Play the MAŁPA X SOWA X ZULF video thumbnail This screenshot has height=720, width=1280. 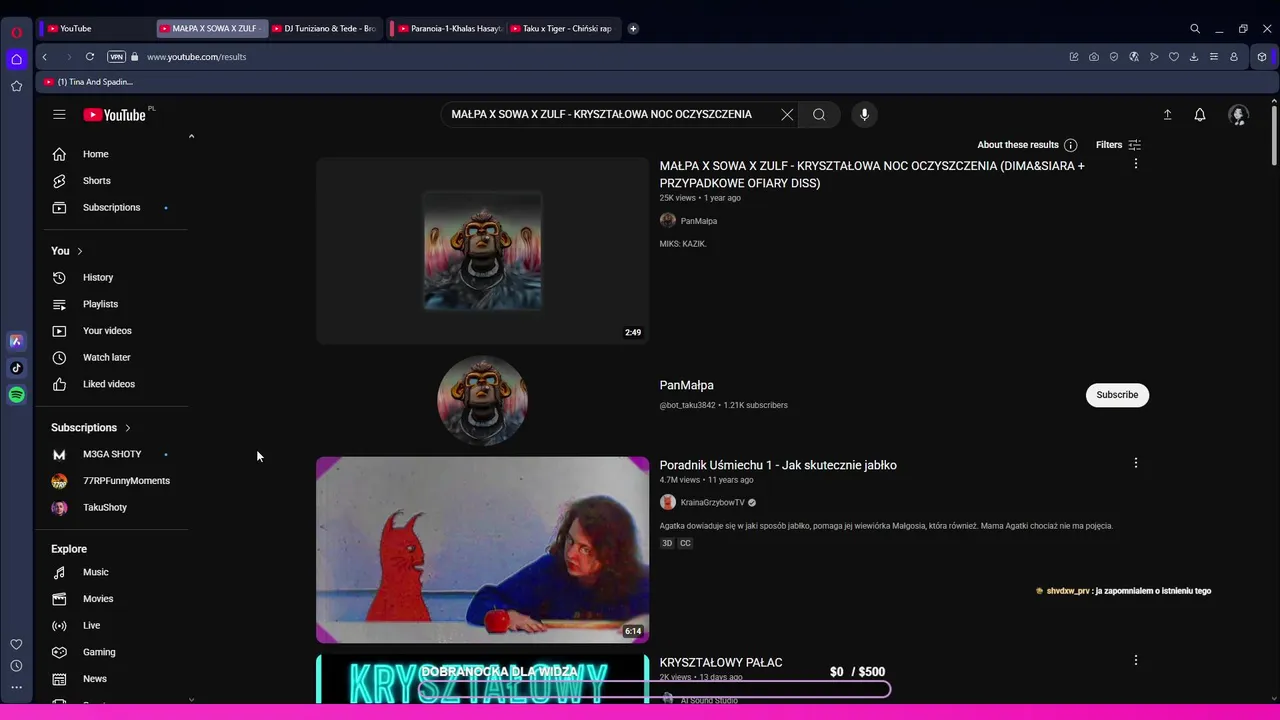482,251
